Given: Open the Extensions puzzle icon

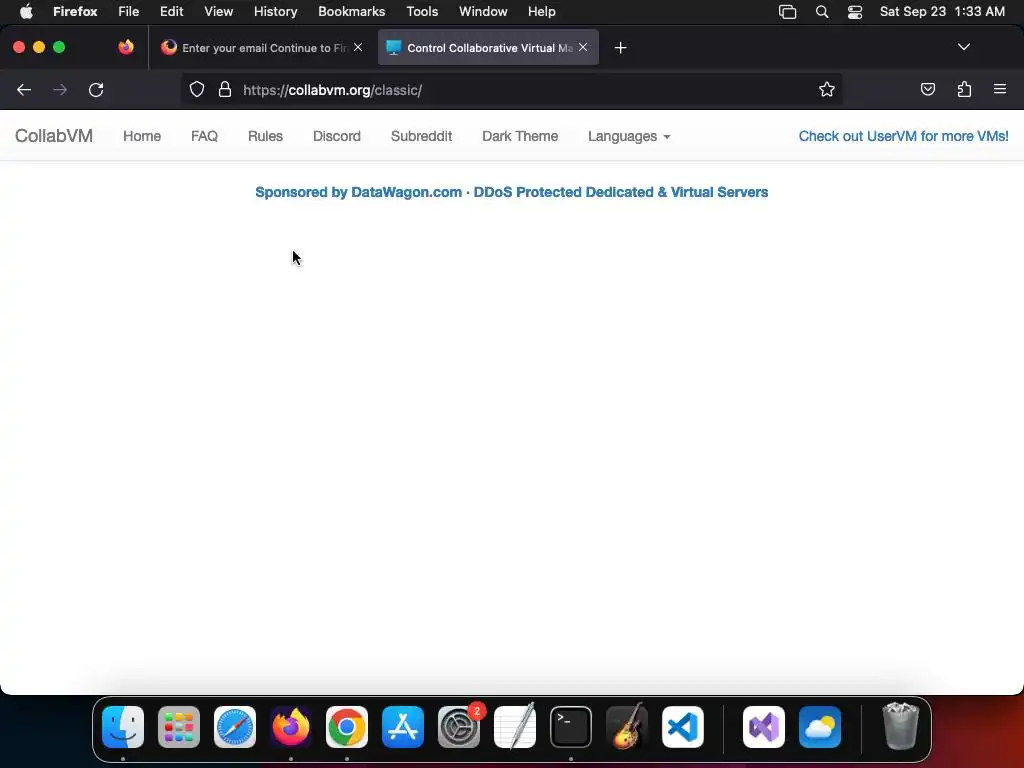Looking at the screenshot, I should coord(964,89).
